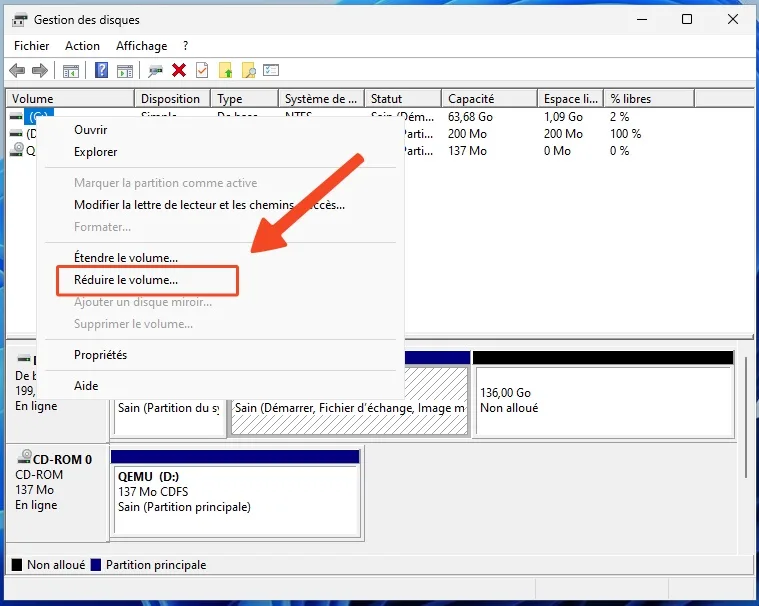
Task: Select the QEMU (D:) partition block
Action: [x=236, y=494]
